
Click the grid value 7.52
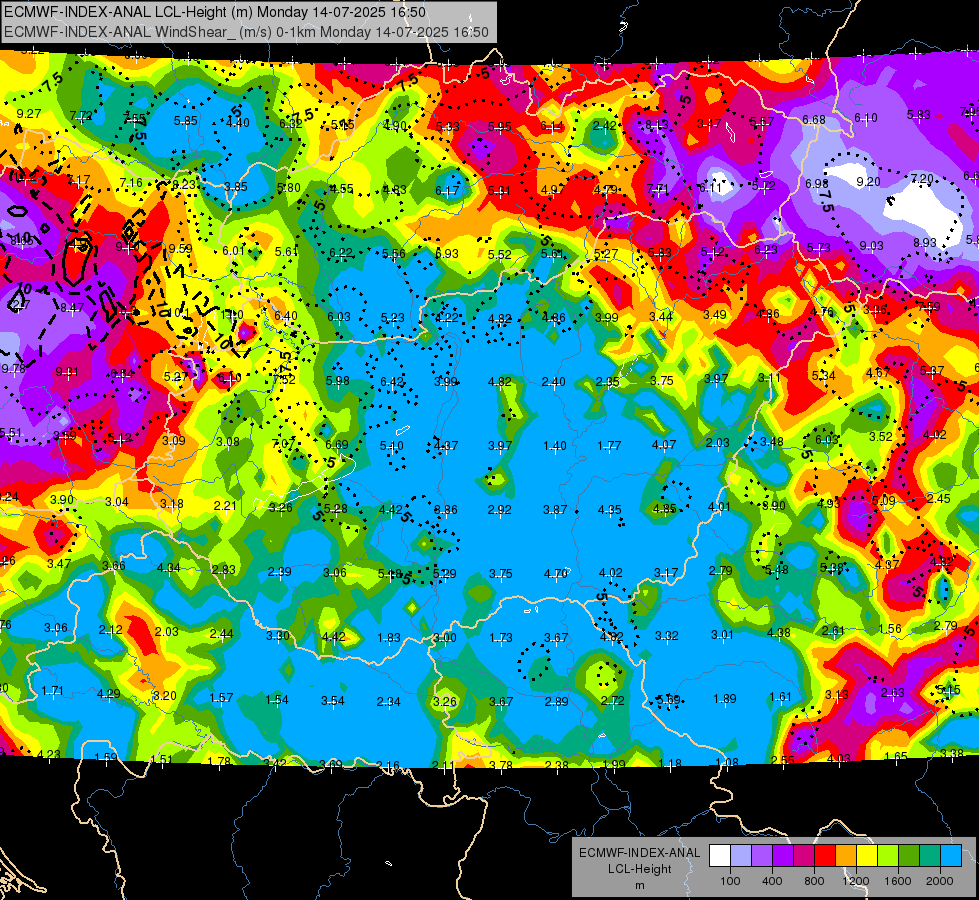[283, 380]
